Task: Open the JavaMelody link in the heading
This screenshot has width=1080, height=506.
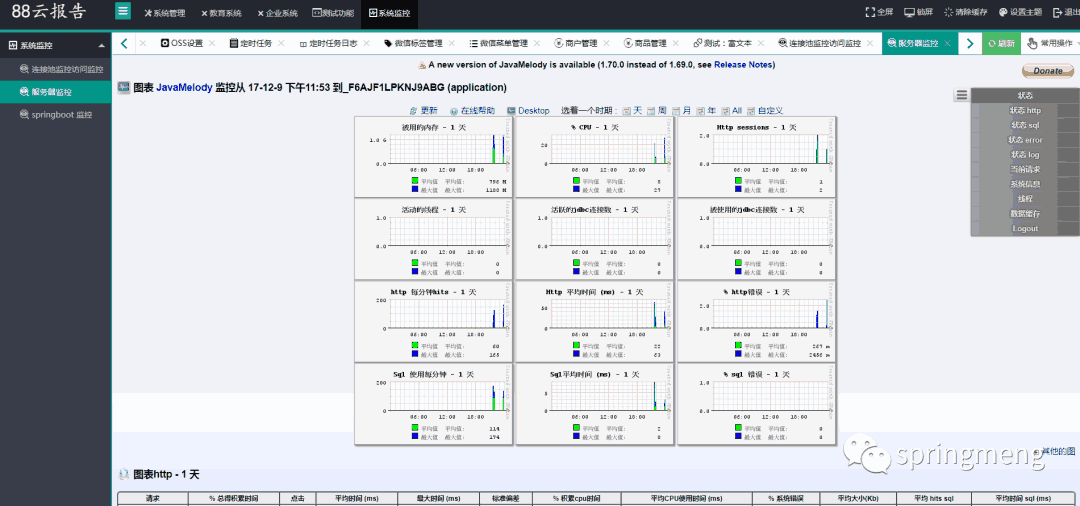Action: point(184,88)
